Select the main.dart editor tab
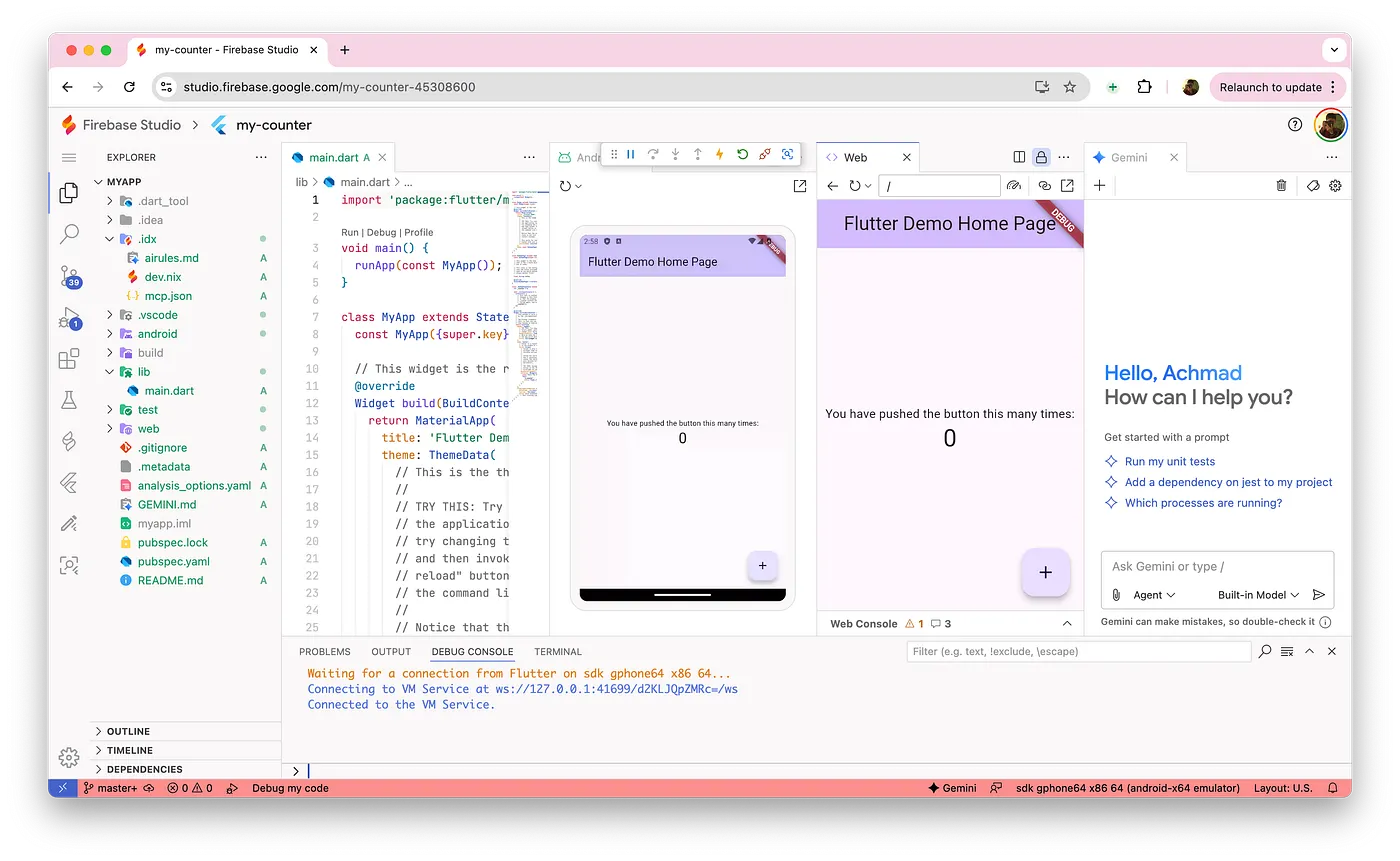 pos(338,157)
